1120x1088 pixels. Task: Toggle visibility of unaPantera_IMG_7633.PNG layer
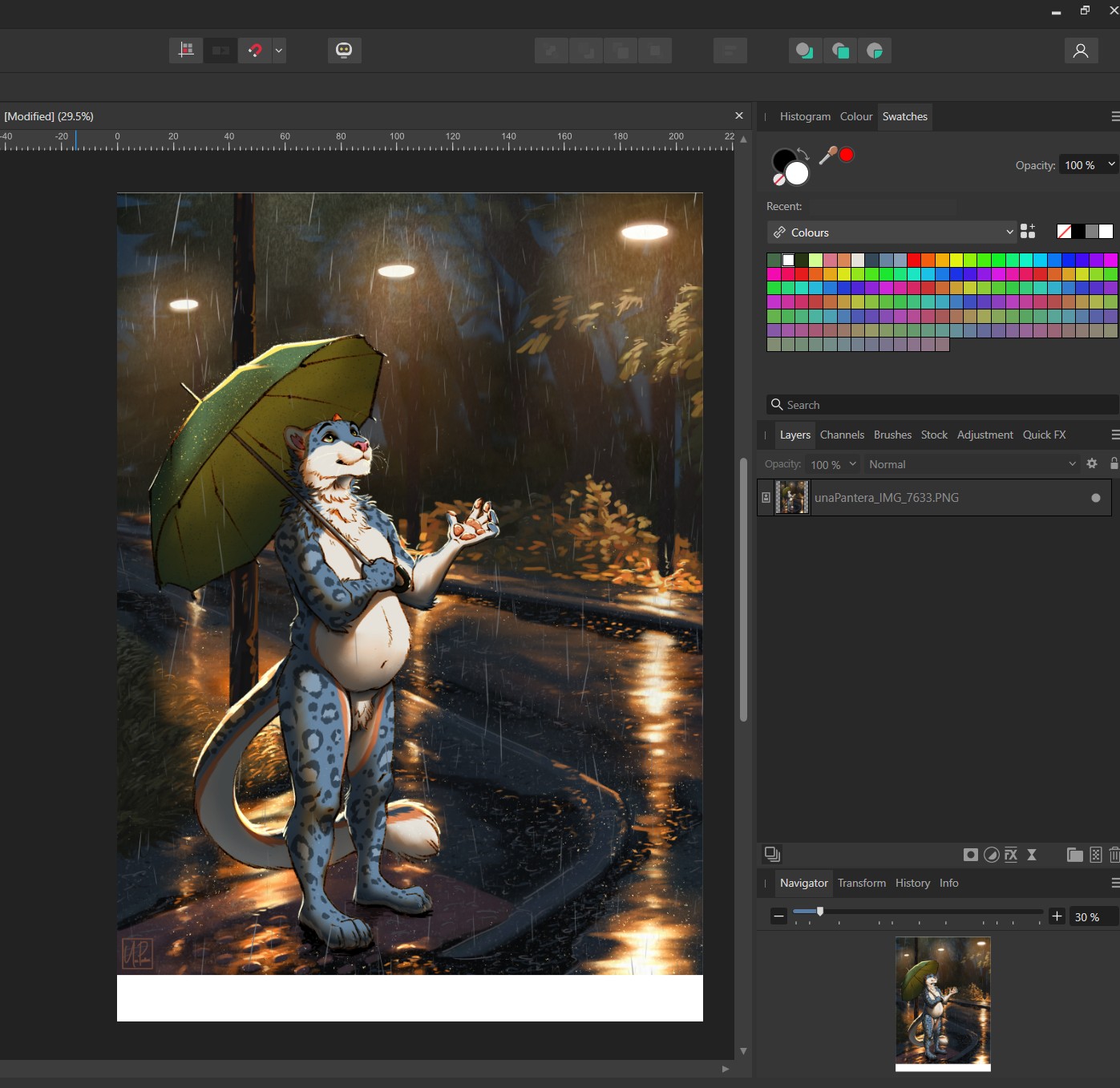tap(1095, 498)
